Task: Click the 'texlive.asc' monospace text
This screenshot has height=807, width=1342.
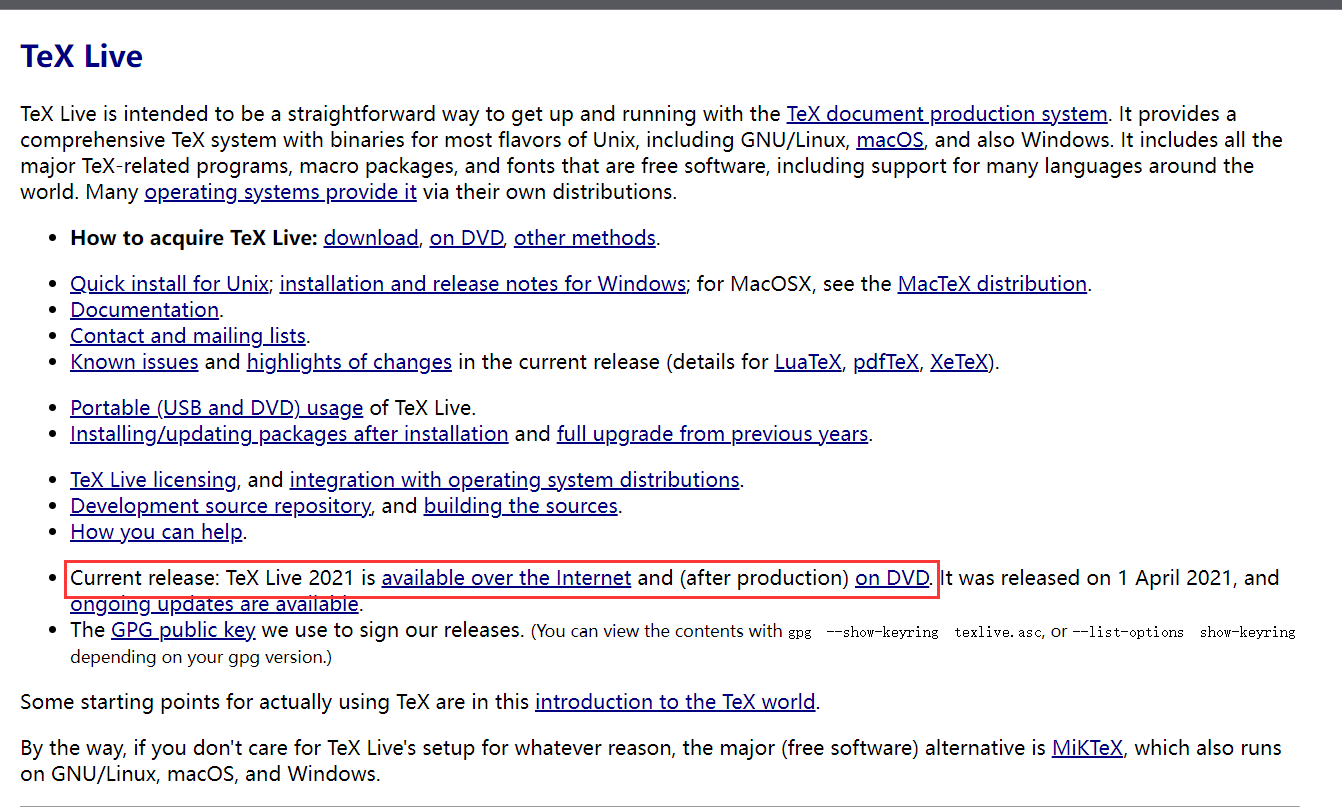Action: click(x=999, y=632)
